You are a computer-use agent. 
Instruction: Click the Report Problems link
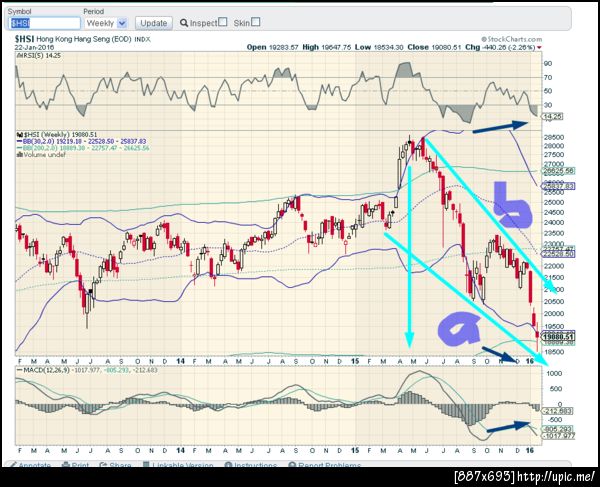pyautogui.click(x=324, y=465)
